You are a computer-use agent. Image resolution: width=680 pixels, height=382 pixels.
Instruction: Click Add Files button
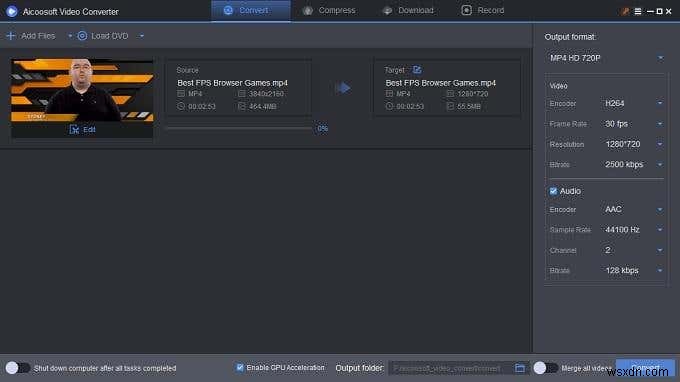pyautogui.click(x=31, y=36)
